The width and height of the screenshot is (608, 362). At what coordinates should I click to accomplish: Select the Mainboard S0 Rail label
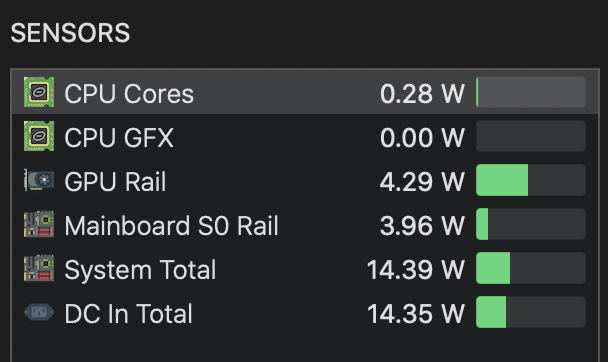pyautogui.click(x=171, y=226)
